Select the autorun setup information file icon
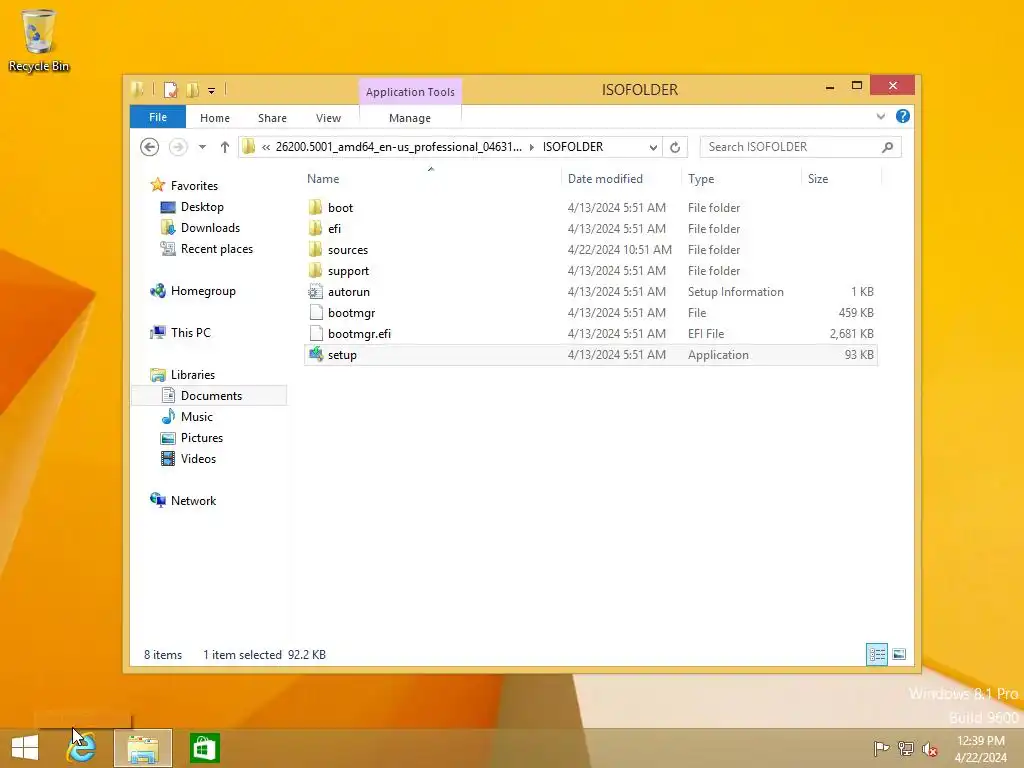Image resolution: width=1024 pixels, height=768 pixels. (315, 291)
